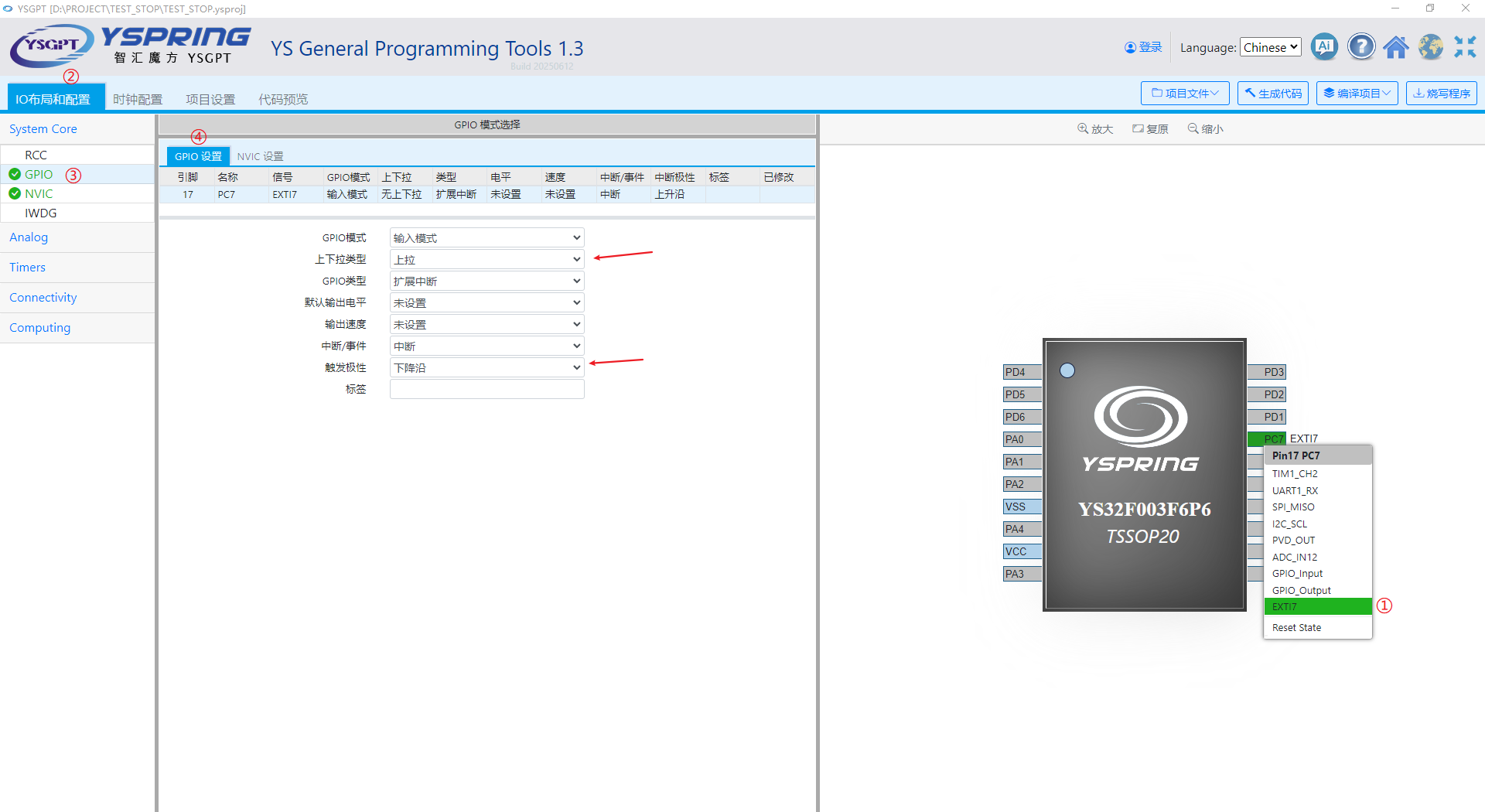Open the NVIC 设置 sub-tab
This screenshot has height=812, width=1485.
tap(260, 156)
